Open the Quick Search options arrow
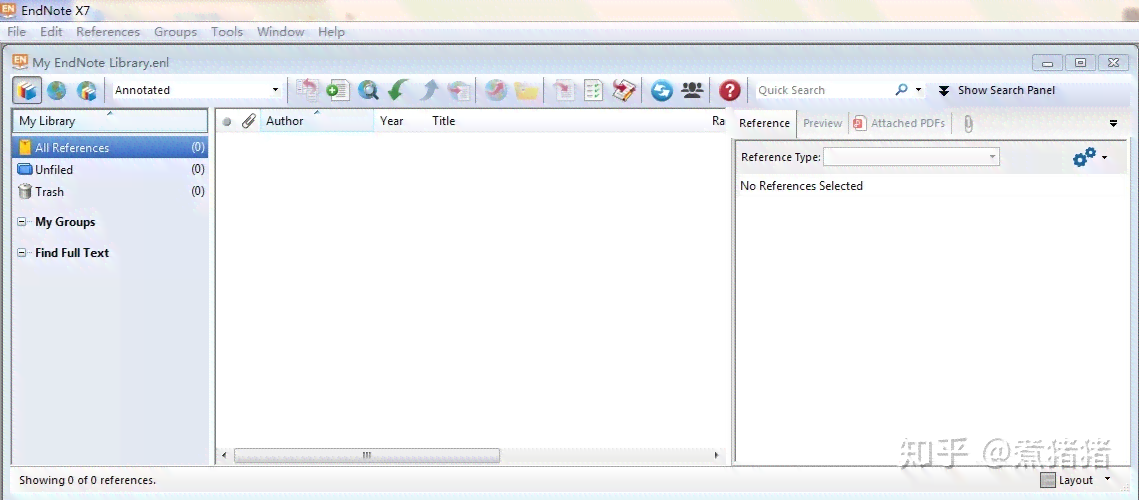Viewport: 1139px width, 500px height. [918, 90]
